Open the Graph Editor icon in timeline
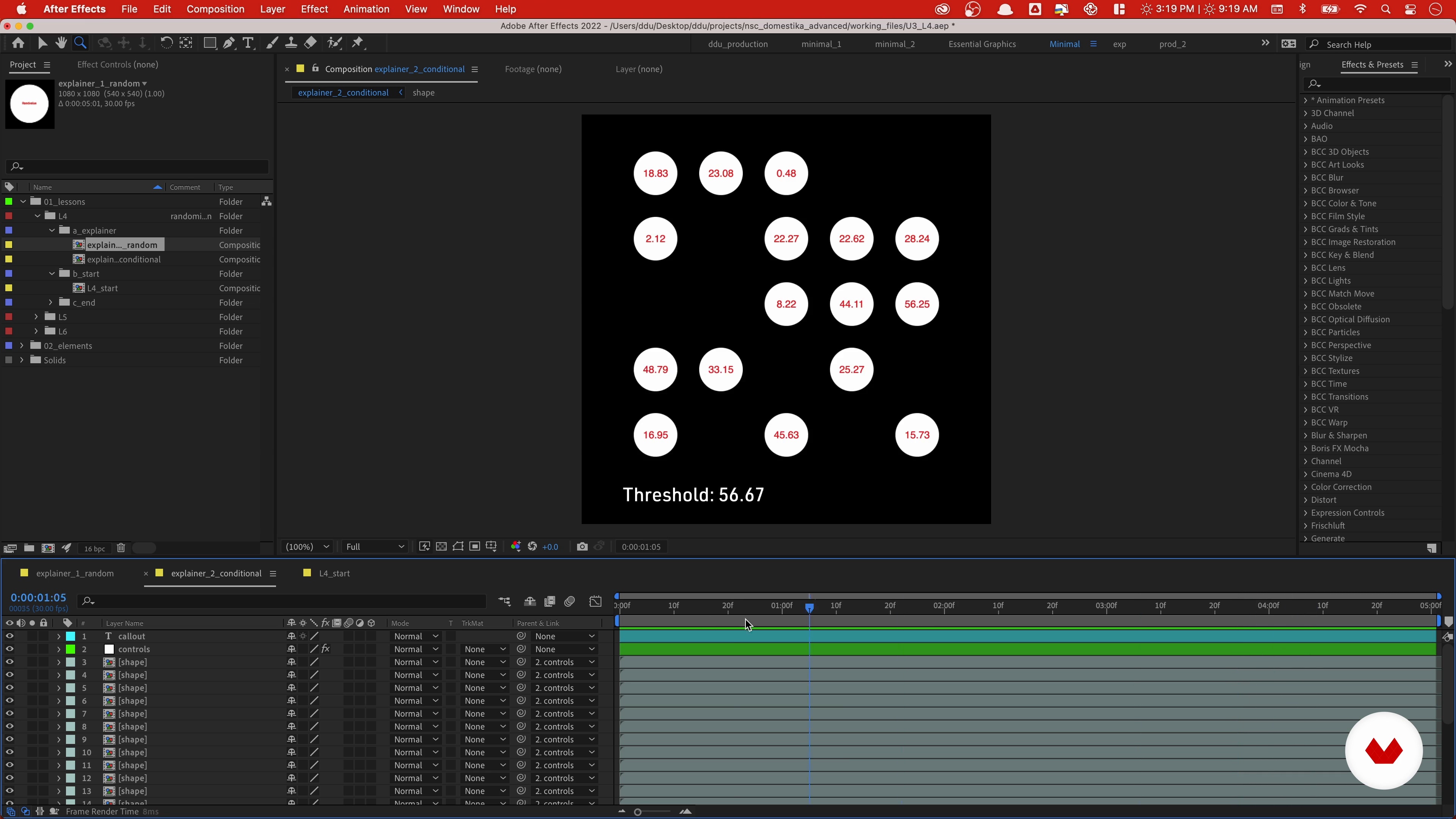 click(x=595, y=601)
